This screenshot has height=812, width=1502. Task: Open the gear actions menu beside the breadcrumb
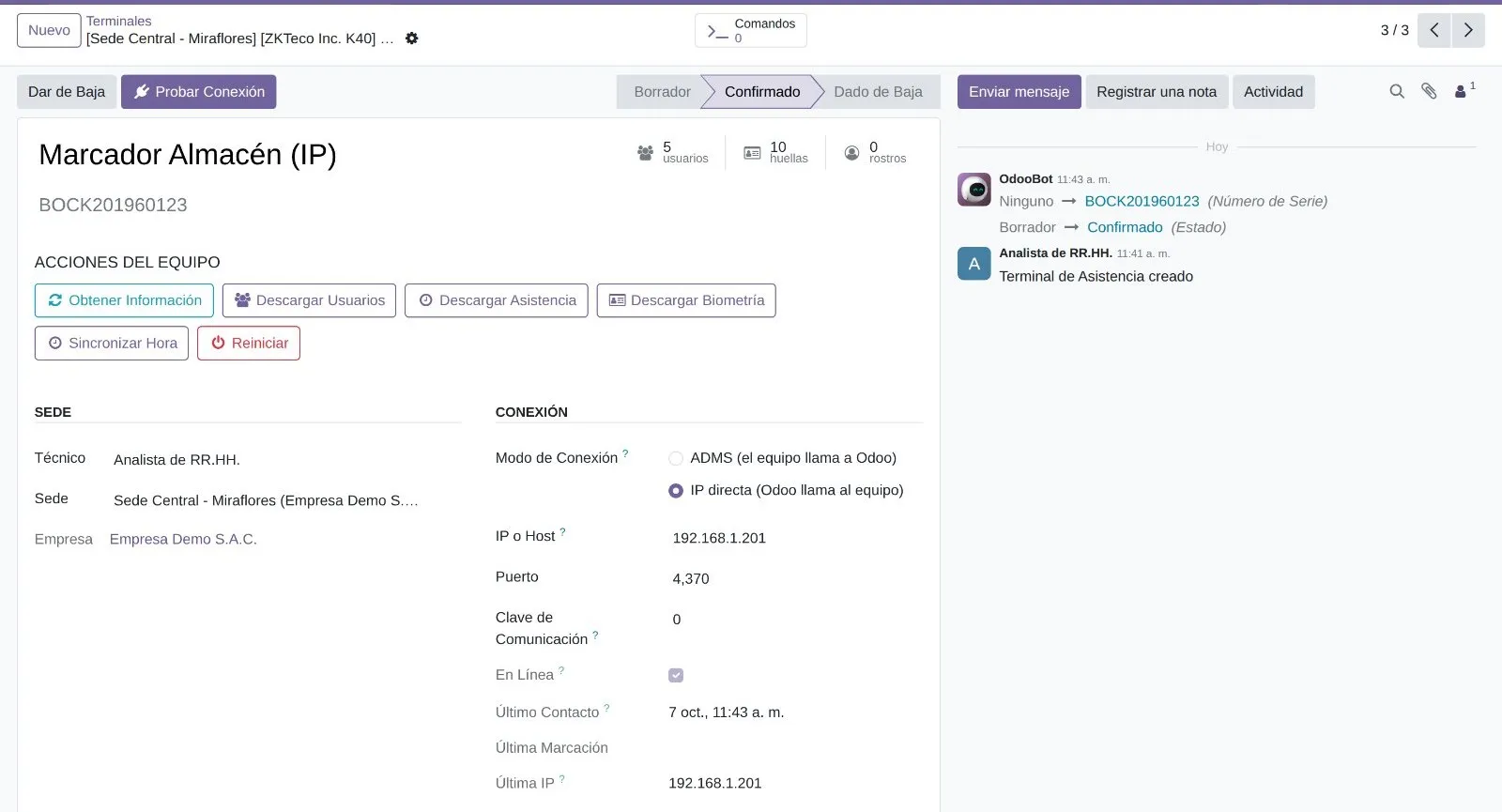(411, 38)
